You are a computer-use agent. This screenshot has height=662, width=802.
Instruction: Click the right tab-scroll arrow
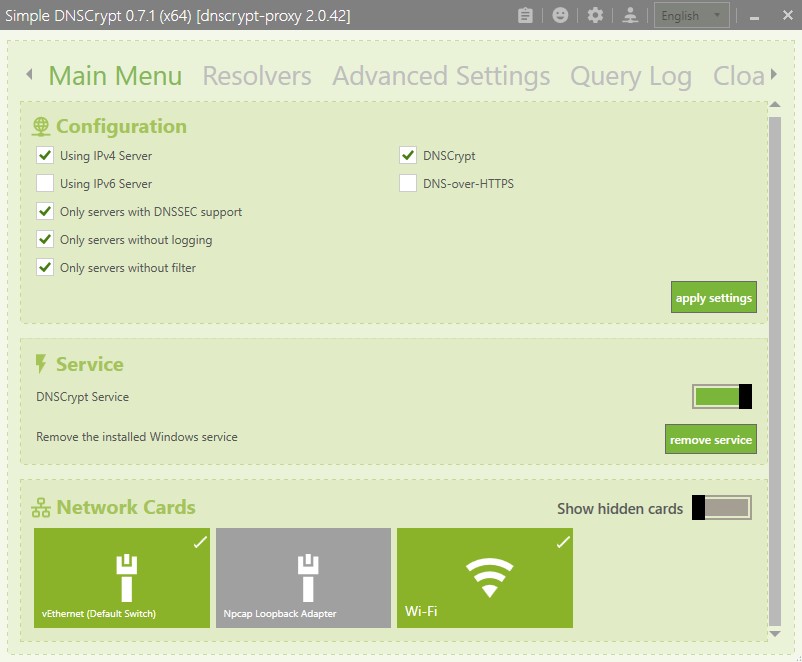click(x=773, y=75)
